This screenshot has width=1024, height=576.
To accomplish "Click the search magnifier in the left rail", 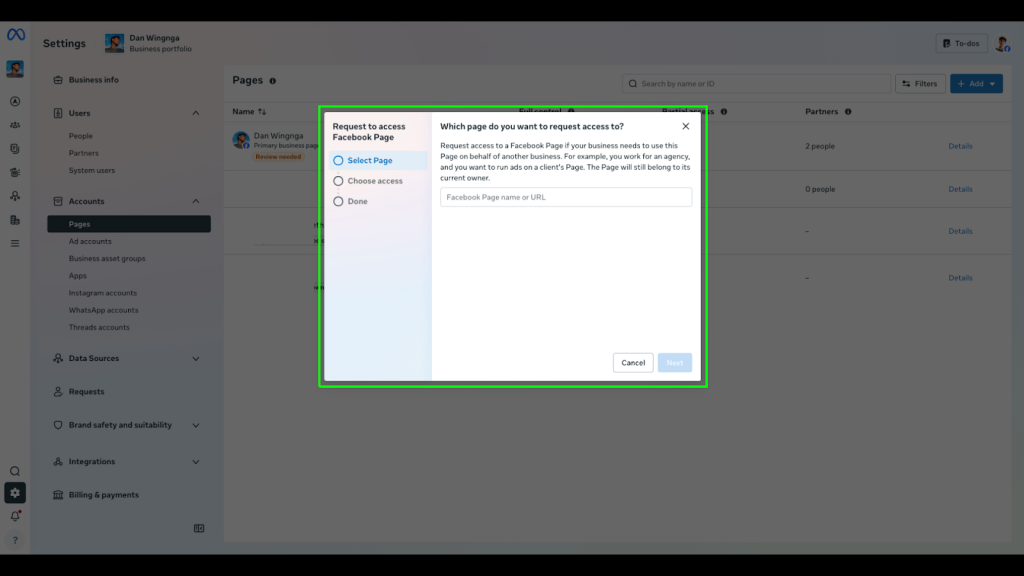I will (15, 471).
